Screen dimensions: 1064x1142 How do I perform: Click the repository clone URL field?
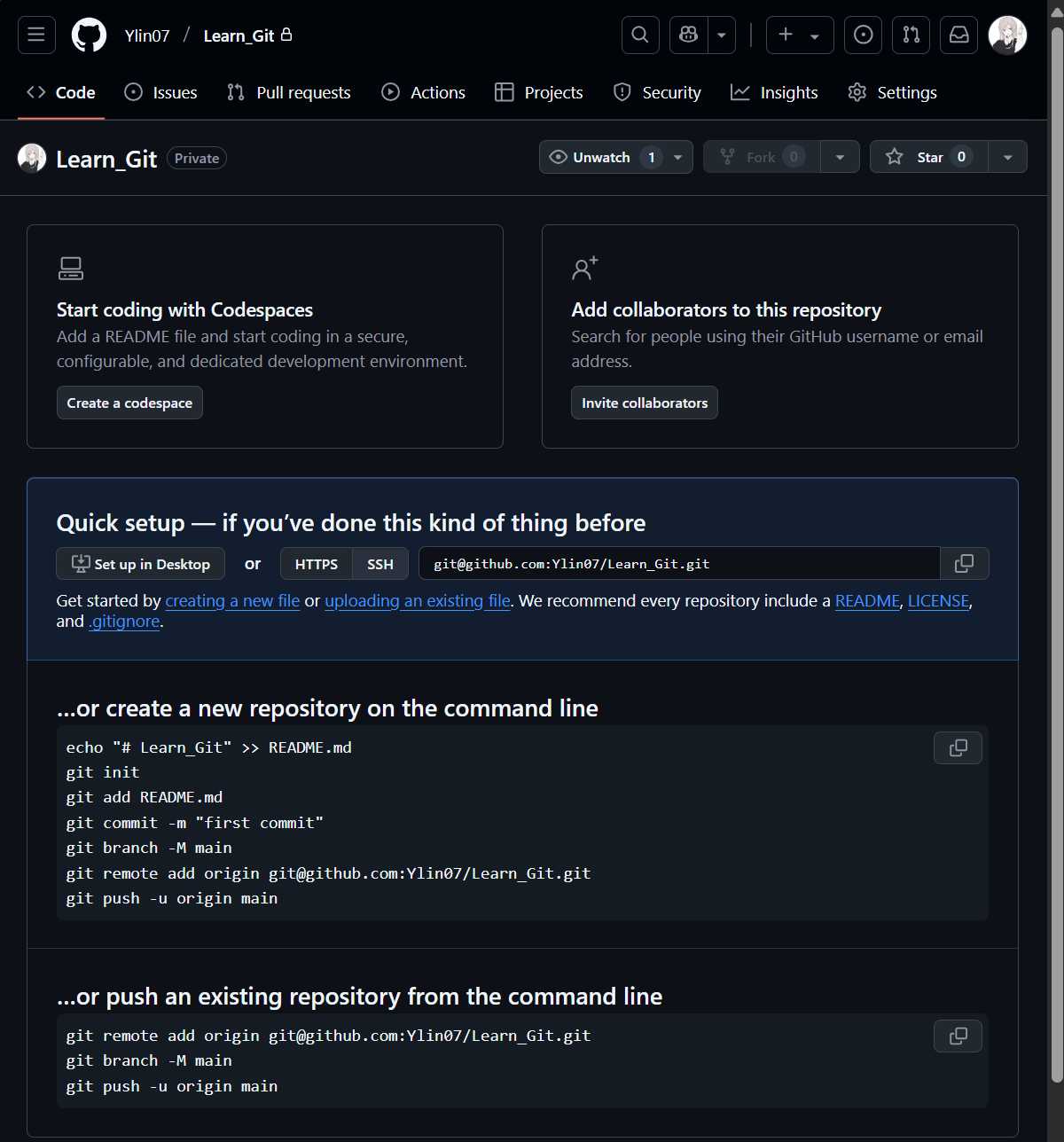(x=679, y=564)
